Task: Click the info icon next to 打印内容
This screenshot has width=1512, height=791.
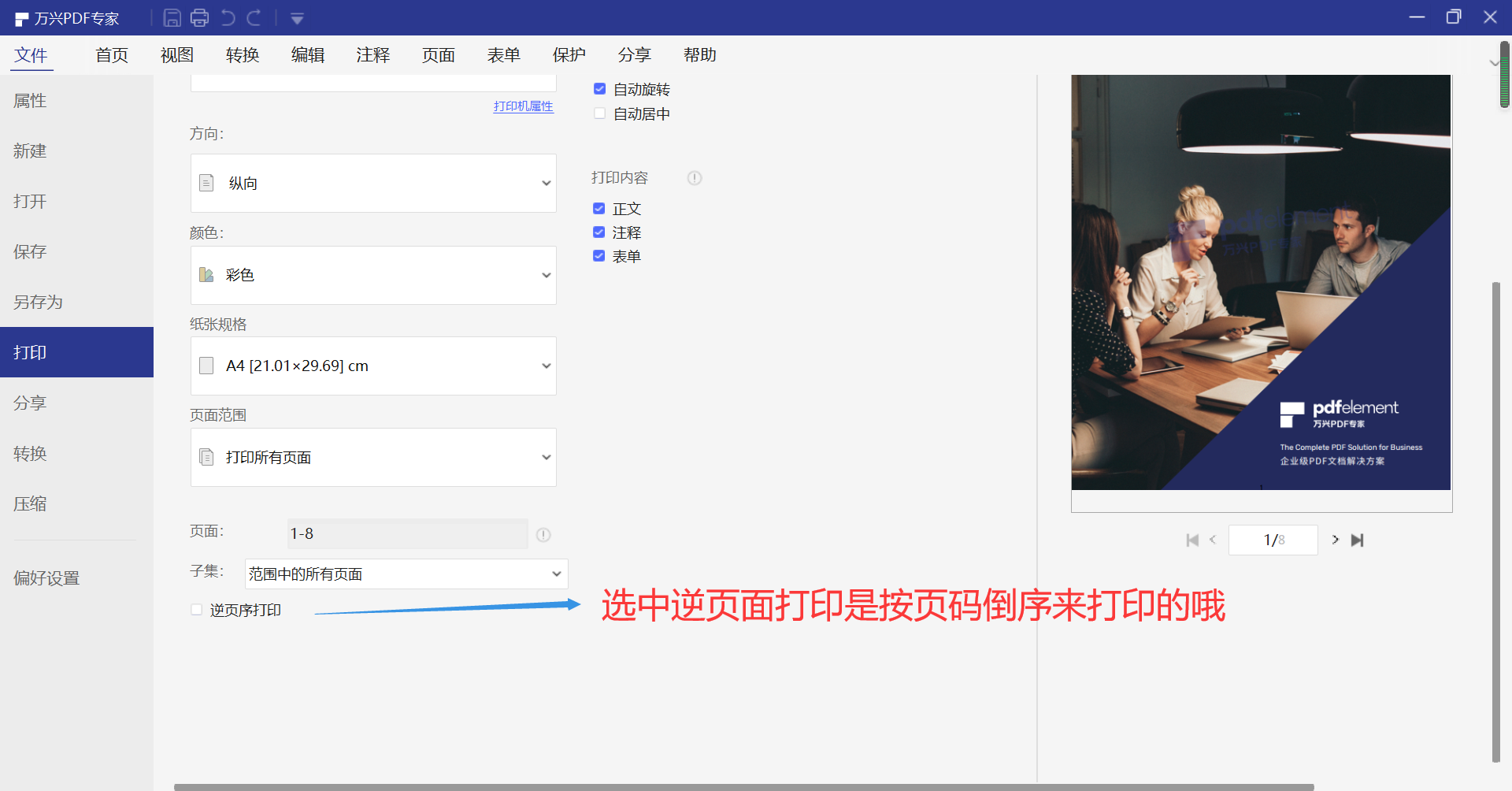Action: pos(695,178)
